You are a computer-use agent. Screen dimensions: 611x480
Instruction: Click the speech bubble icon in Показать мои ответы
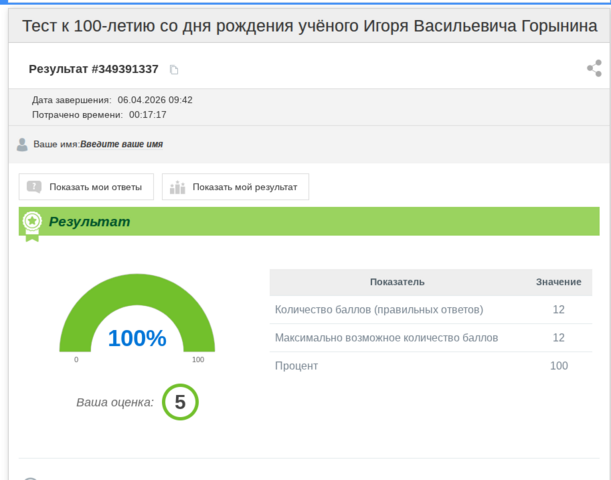[x=34, y=187]
